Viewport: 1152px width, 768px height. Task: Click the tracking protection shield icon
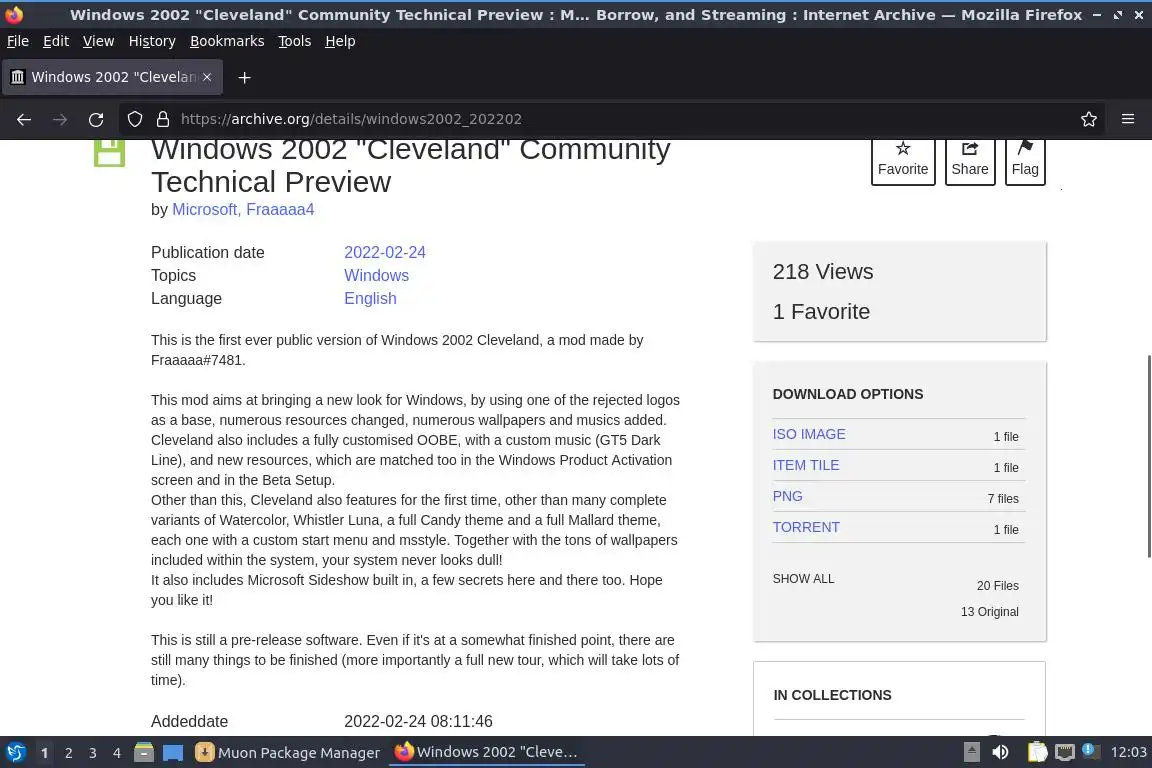(134, 119)
